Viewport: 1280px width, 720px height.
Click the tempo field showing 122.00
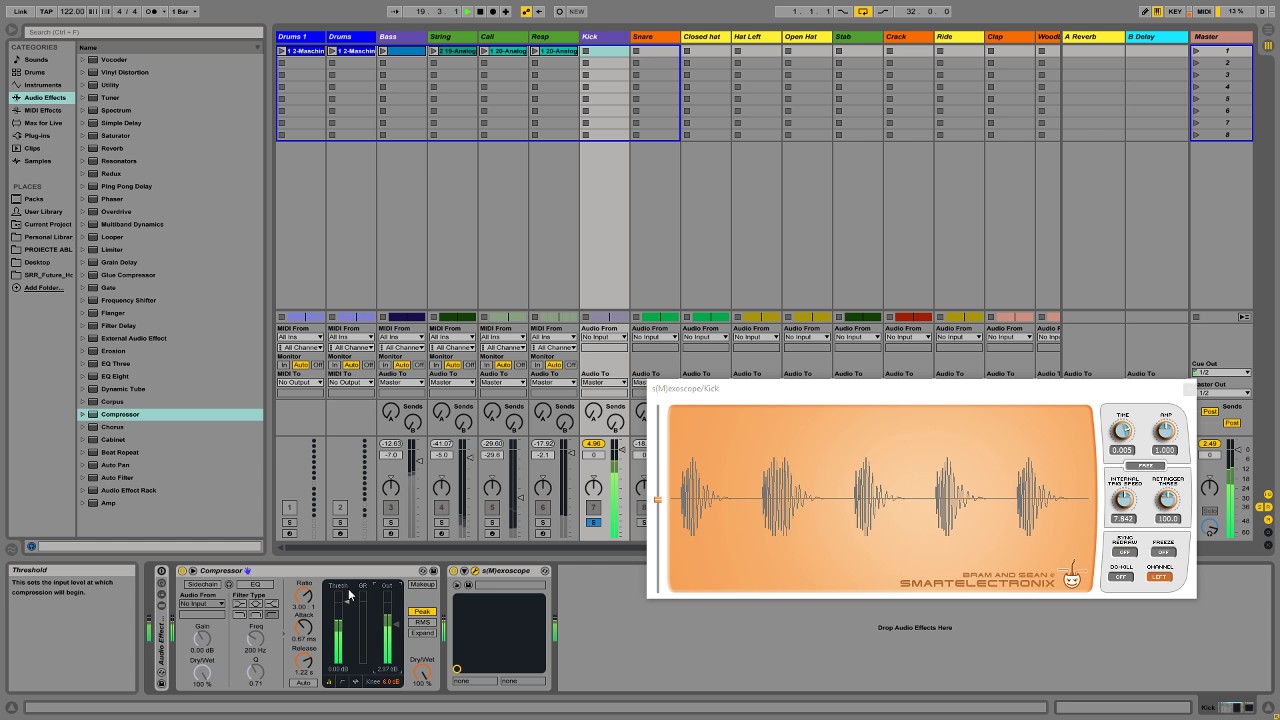72,11
